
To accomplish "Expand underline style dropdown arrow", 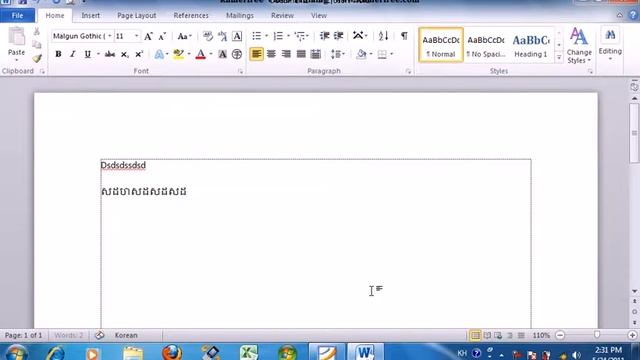I will click(98, 54).
